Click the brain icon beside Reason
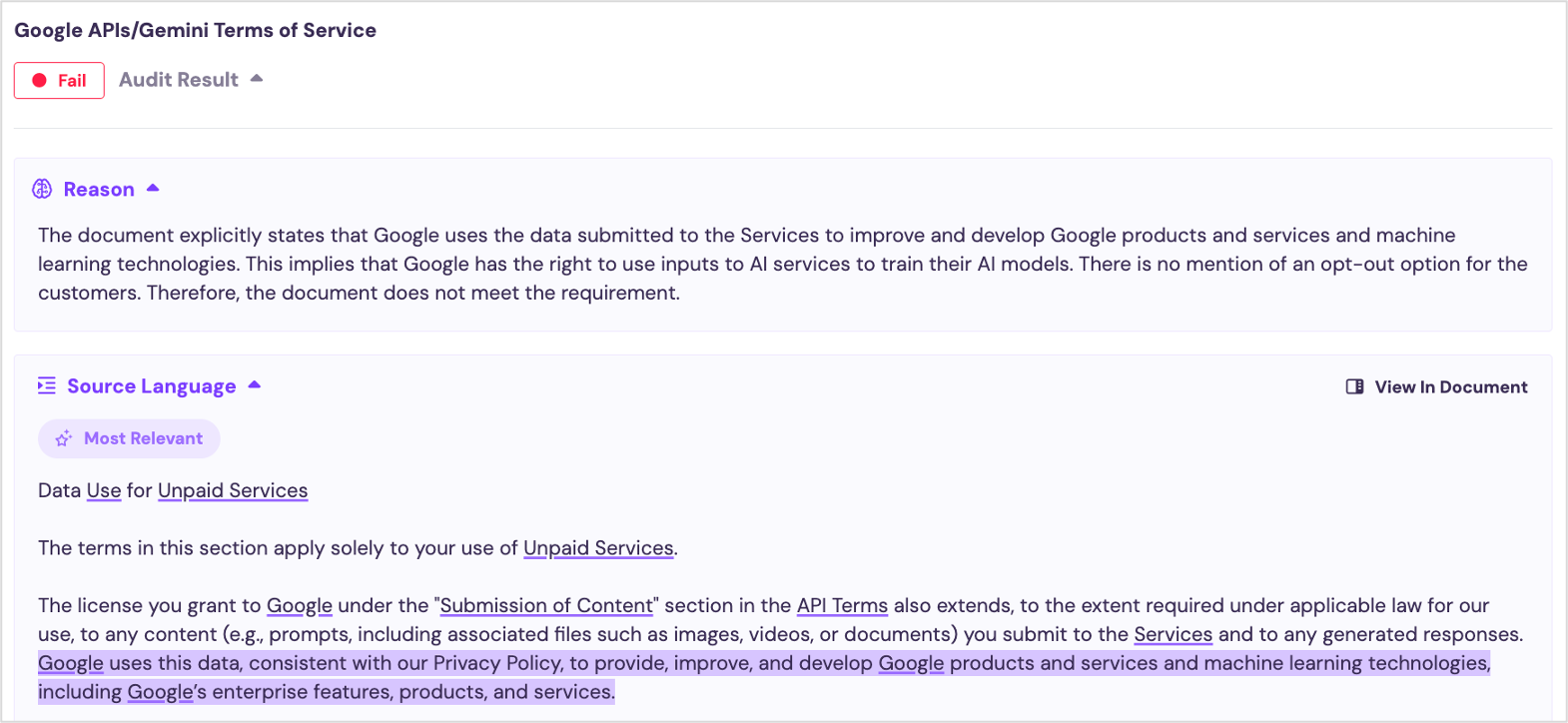This screenshot has width=1568, height=723. (x=42, y=189)
